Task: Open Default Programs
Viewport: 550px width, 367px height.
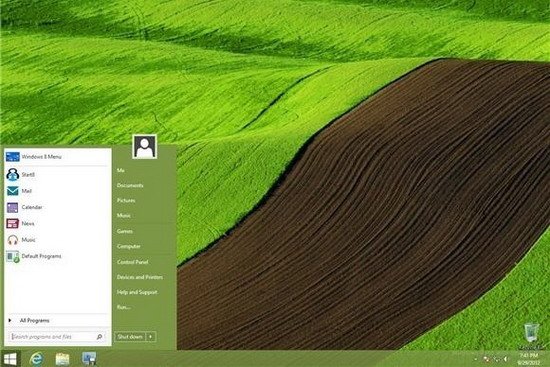Action: pyautogui.click(x=57, y=256)
